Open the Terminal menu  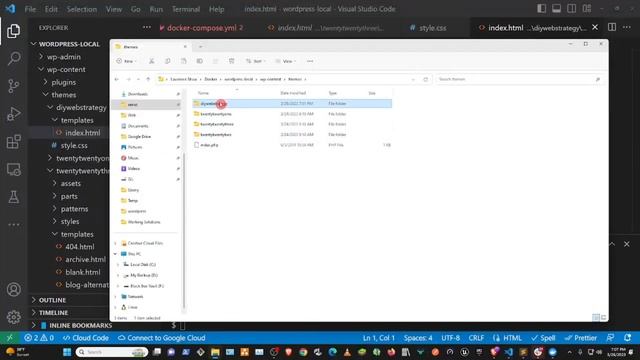coord(186,9)
